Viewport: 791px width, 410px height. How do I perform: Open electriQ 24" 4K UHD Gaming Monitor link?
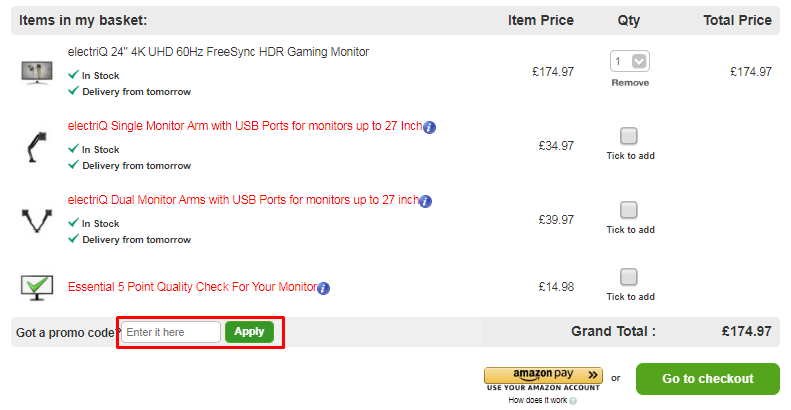218,52
